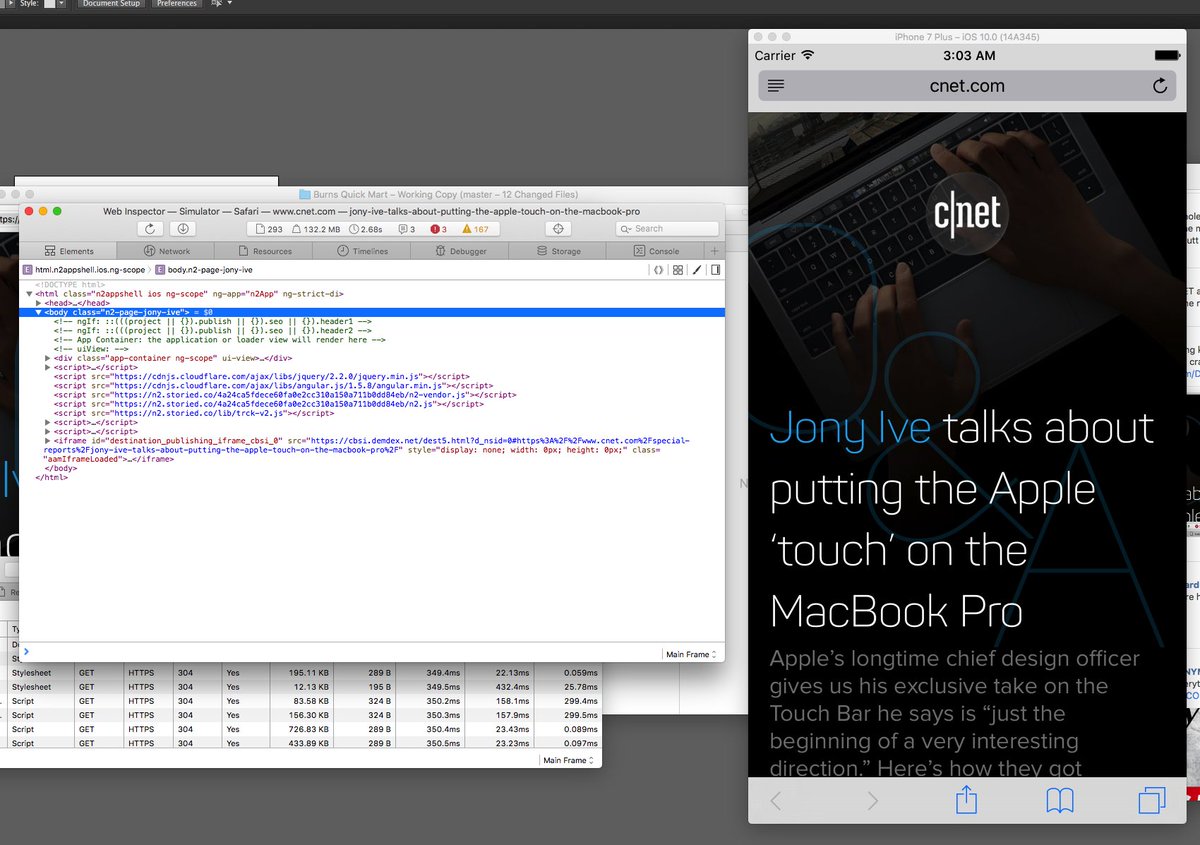Switch to the Debugger tab

460,251
